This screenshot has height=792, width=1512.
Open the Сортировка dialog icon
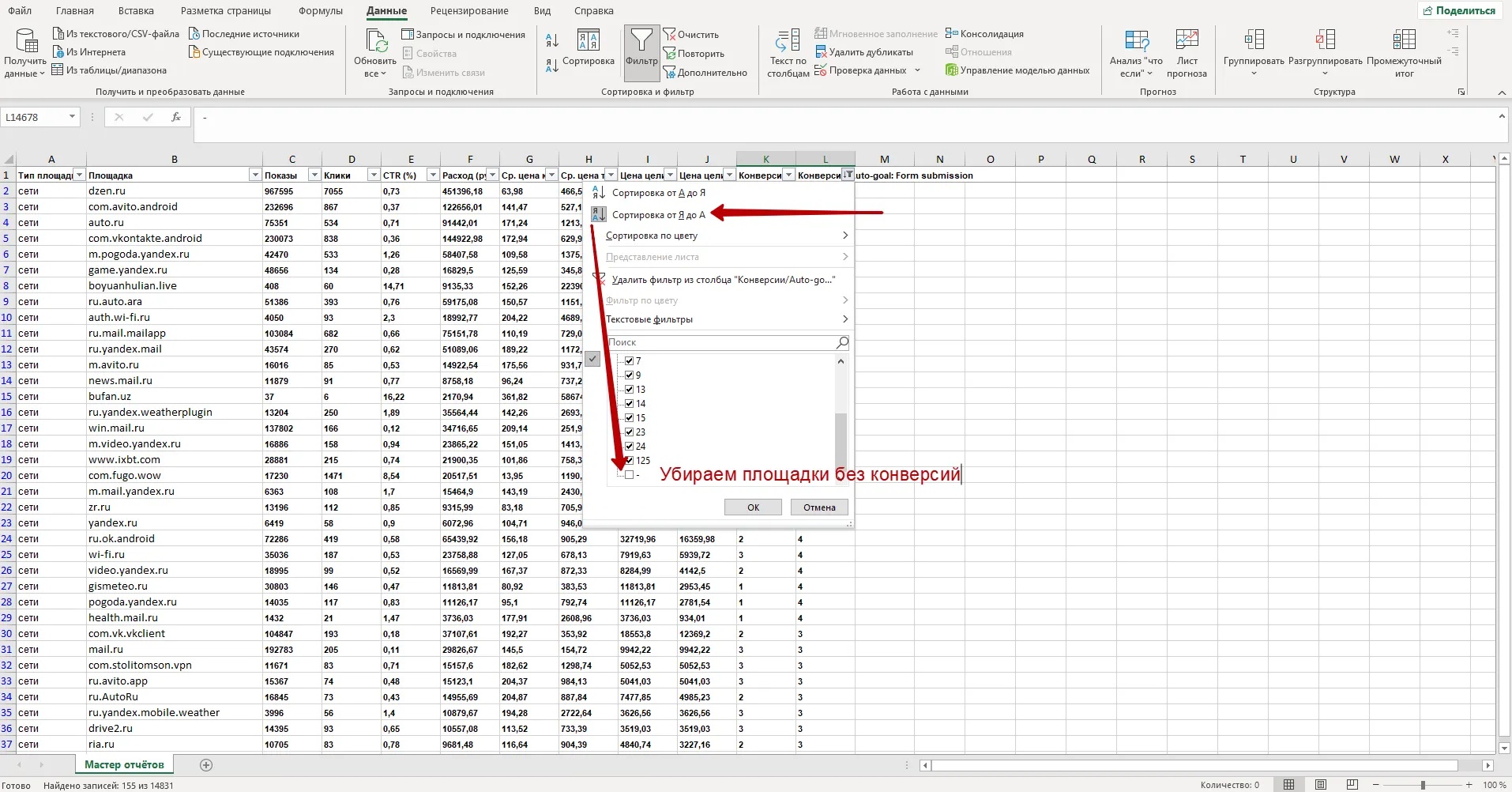pos(588,41)
